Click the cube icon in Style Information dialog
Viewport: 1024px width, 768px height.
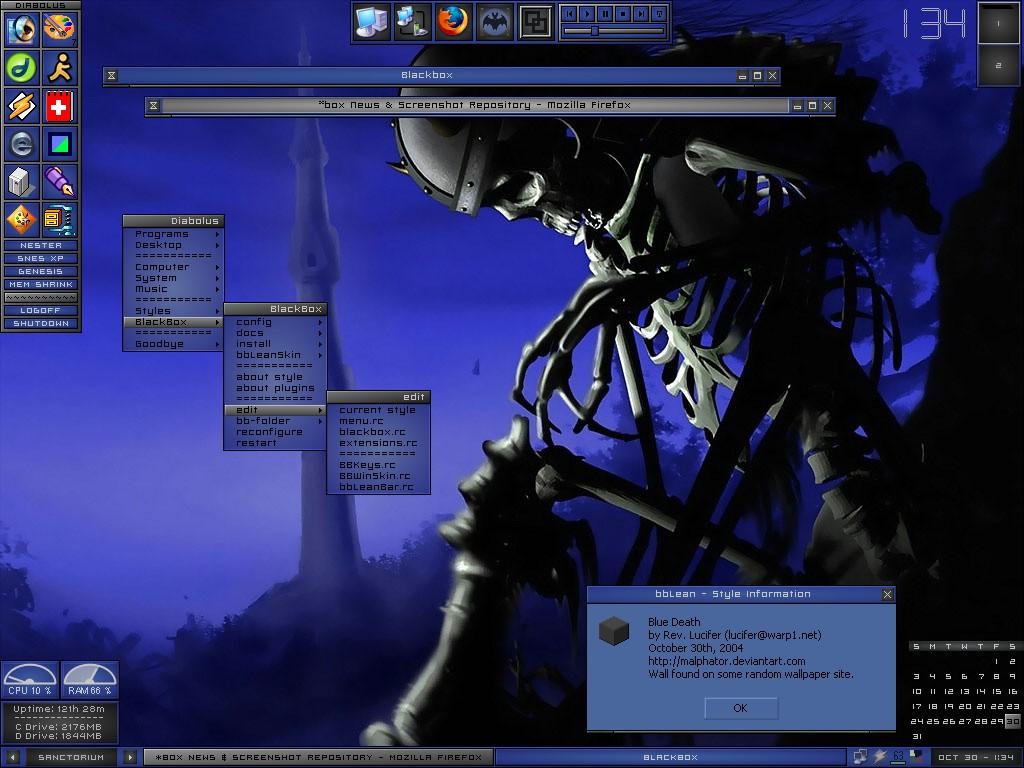613,631
